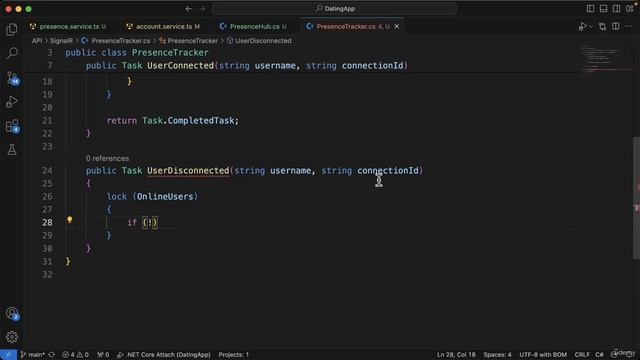Click the editor vertical scrollbar
This screenshot has height=360, width=640.
pos(636,198)
